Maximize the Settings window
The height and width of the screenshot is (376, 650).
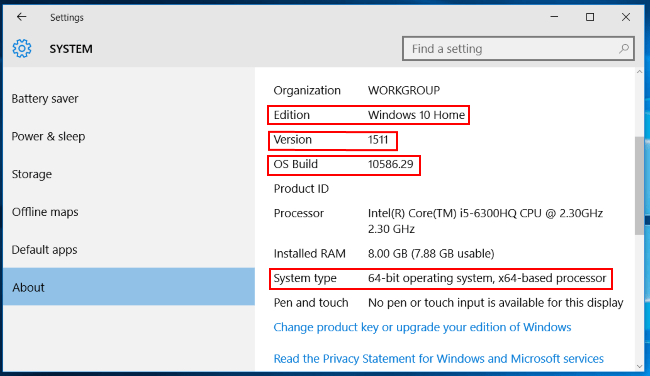(589, 17)
